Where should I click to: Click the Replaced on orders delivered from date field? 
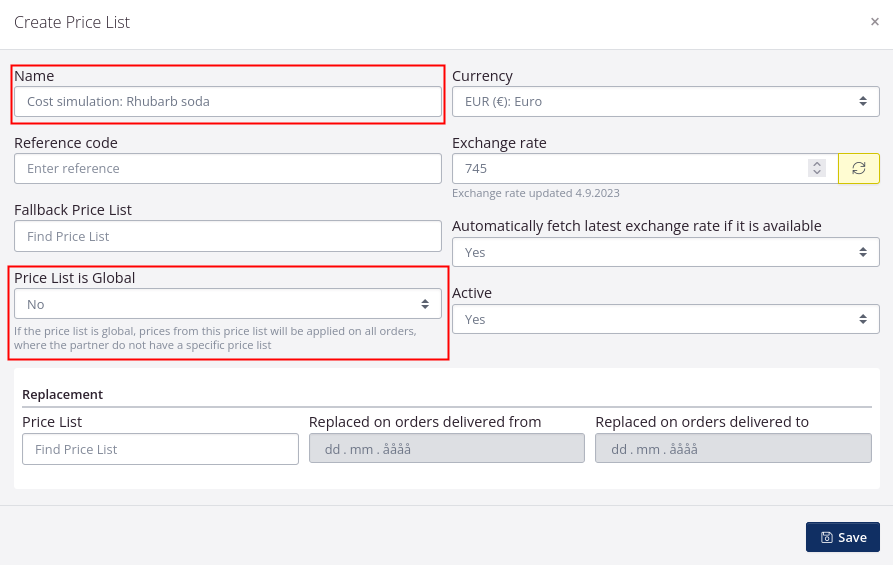click(446, 449)
